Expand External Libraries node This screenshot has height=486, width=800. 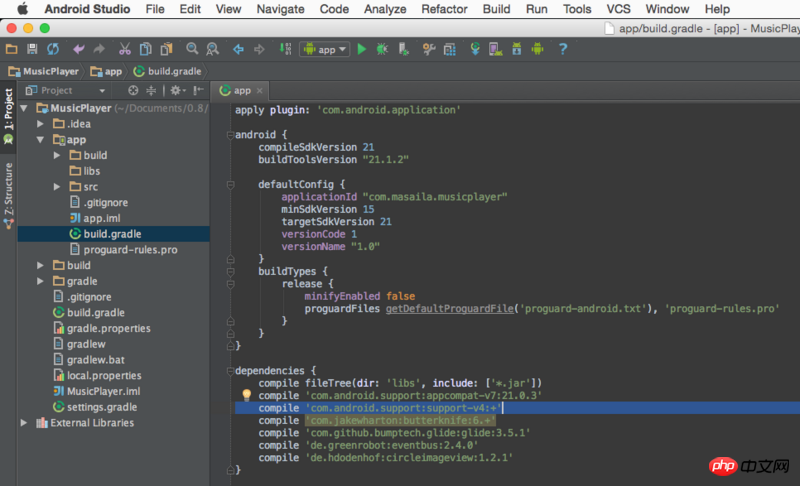[x=23, y=423]
